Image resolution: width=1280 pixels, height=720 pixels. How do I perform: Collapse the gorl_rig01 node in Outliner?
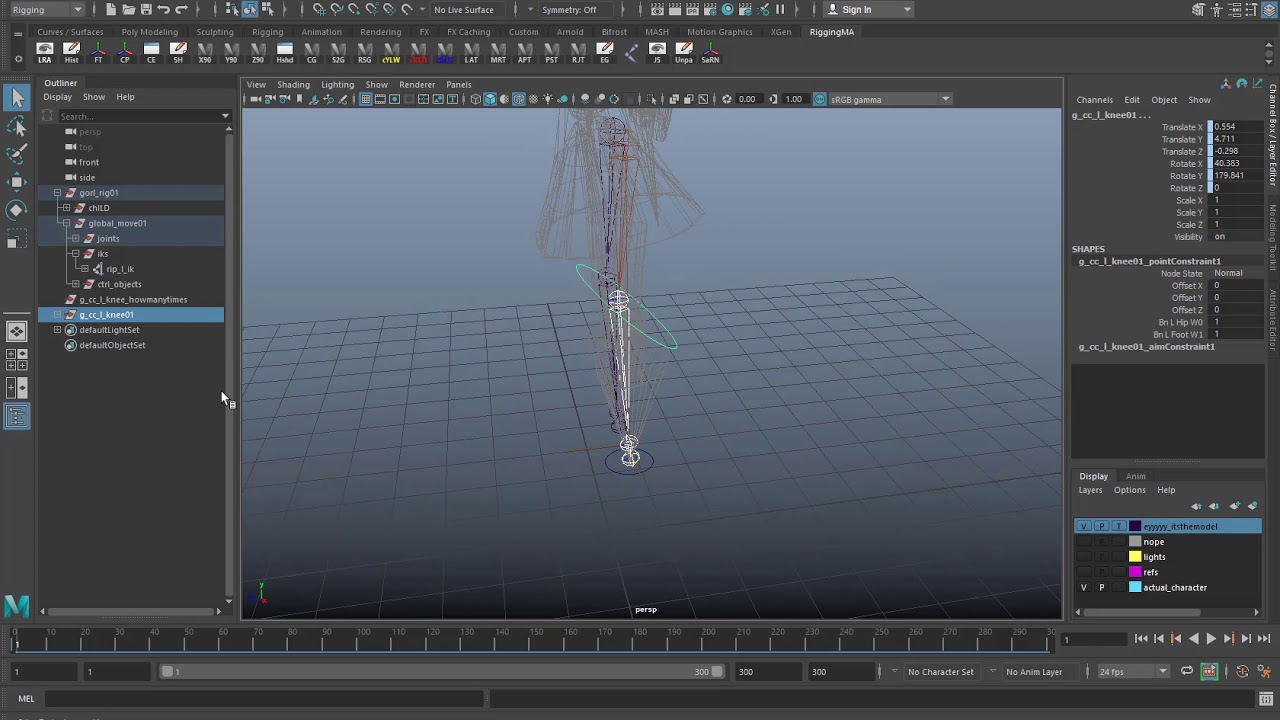pos(57,193)
